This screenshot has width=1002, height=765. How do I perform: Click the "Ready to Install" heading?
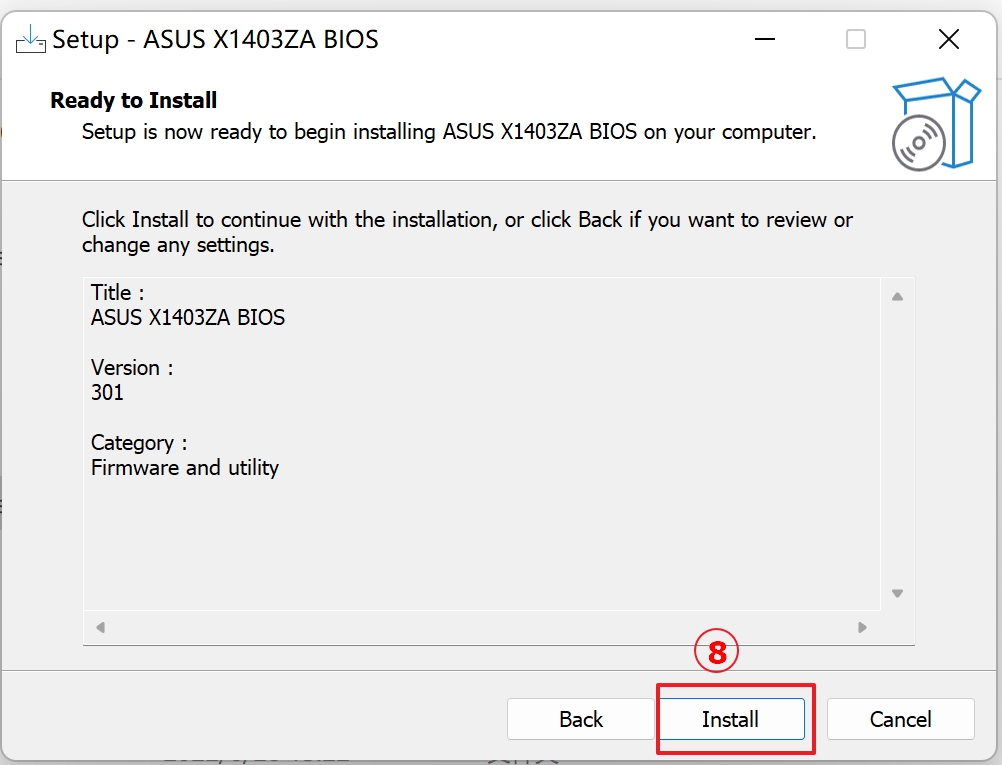(133, 100)
